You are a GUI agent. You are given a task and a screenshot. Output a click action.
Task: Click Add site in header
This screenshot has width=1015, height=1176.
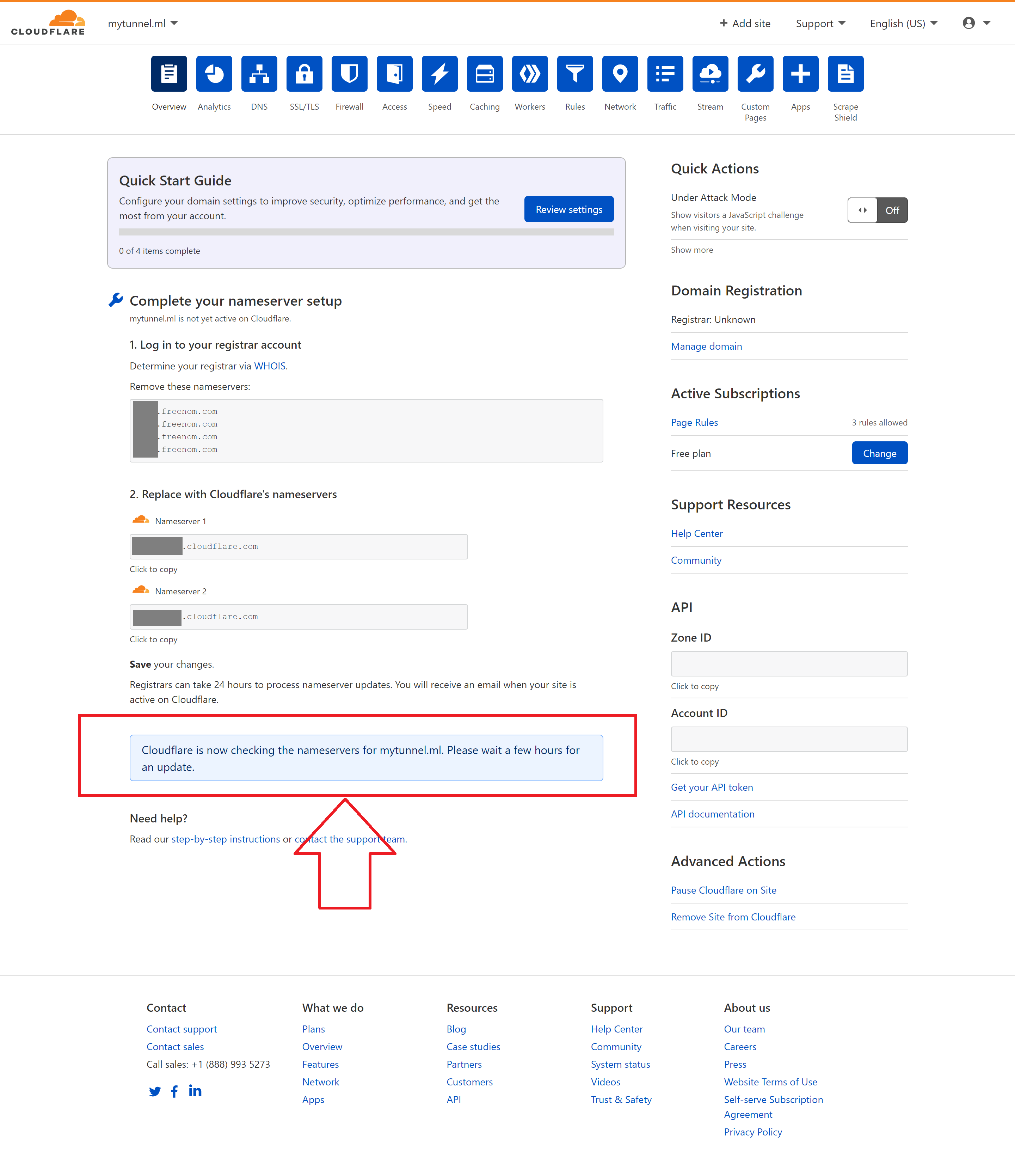pos(745,23)
